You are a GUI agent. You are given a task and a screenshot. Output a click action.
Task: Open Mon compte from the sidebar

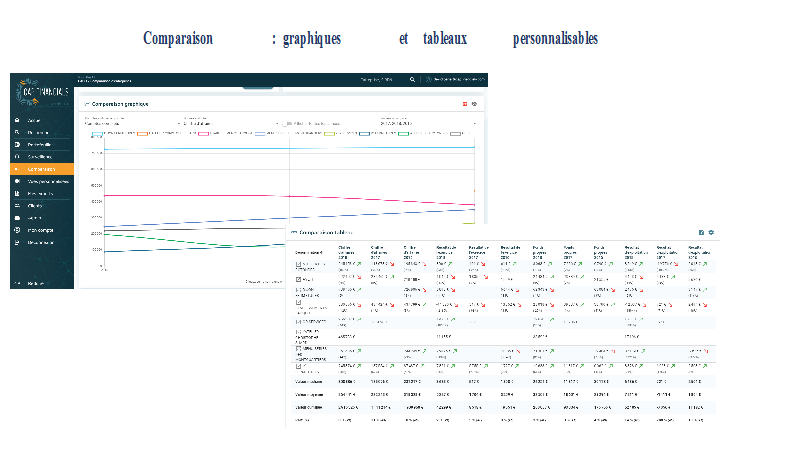pyautogui.click(x=17, y=230)
